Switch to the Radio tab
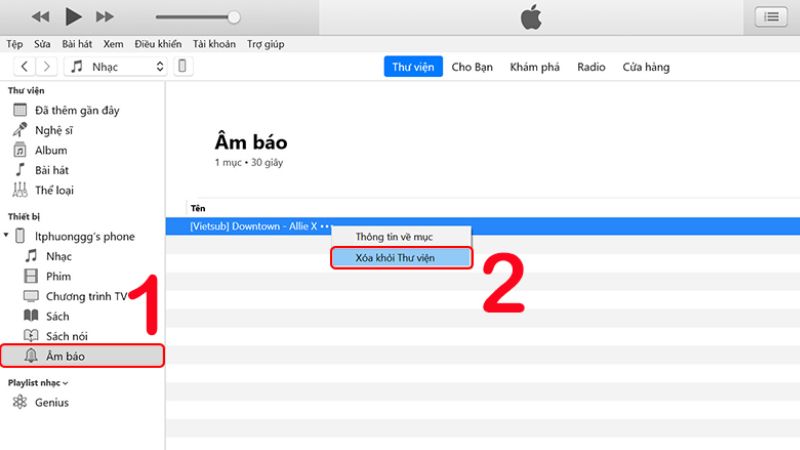800x450 pixels. [591, 67]
